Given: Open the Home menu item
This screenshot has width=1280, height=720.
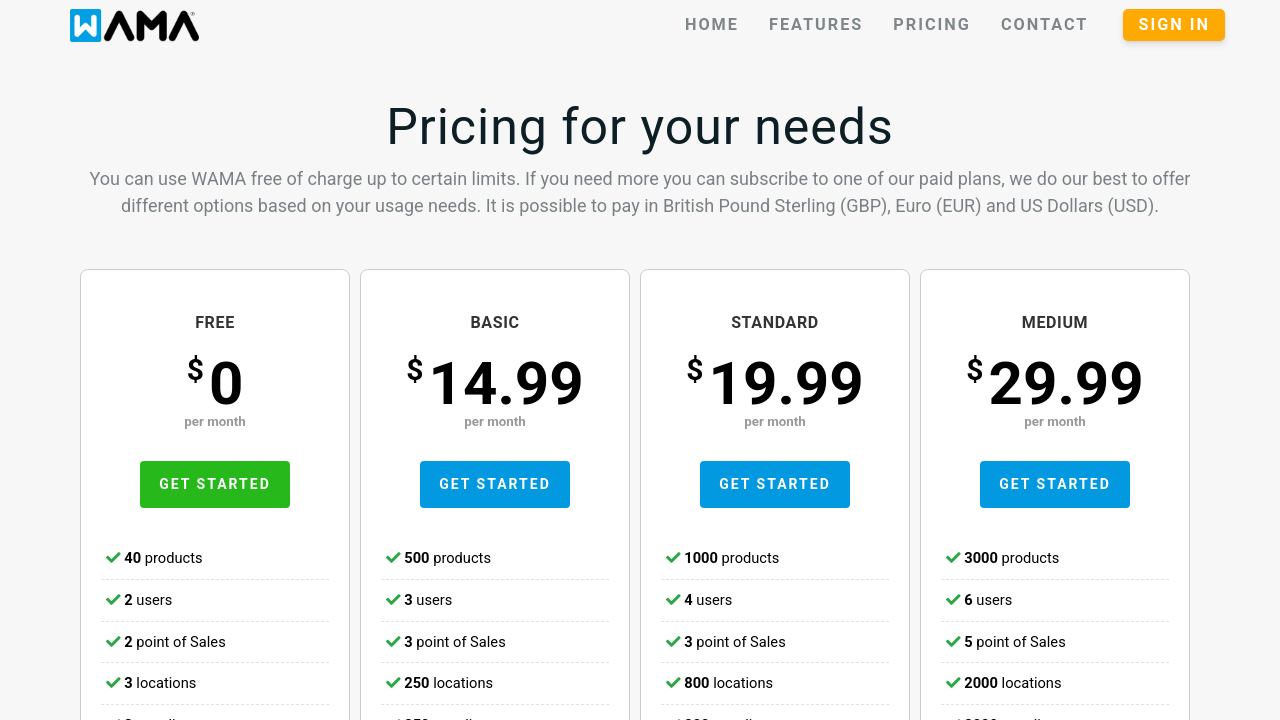Looking at the screenshot, I should coord(711,25).
